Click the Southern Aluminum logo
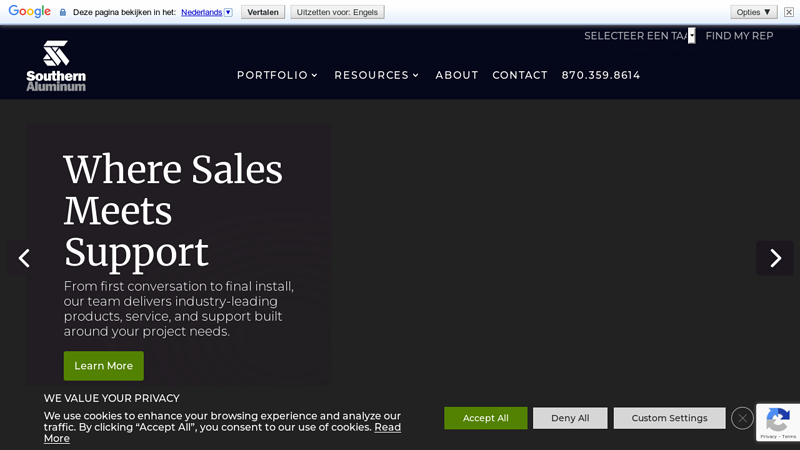Image resolution: width=800 pixels, height=450 pixels. 56,66
